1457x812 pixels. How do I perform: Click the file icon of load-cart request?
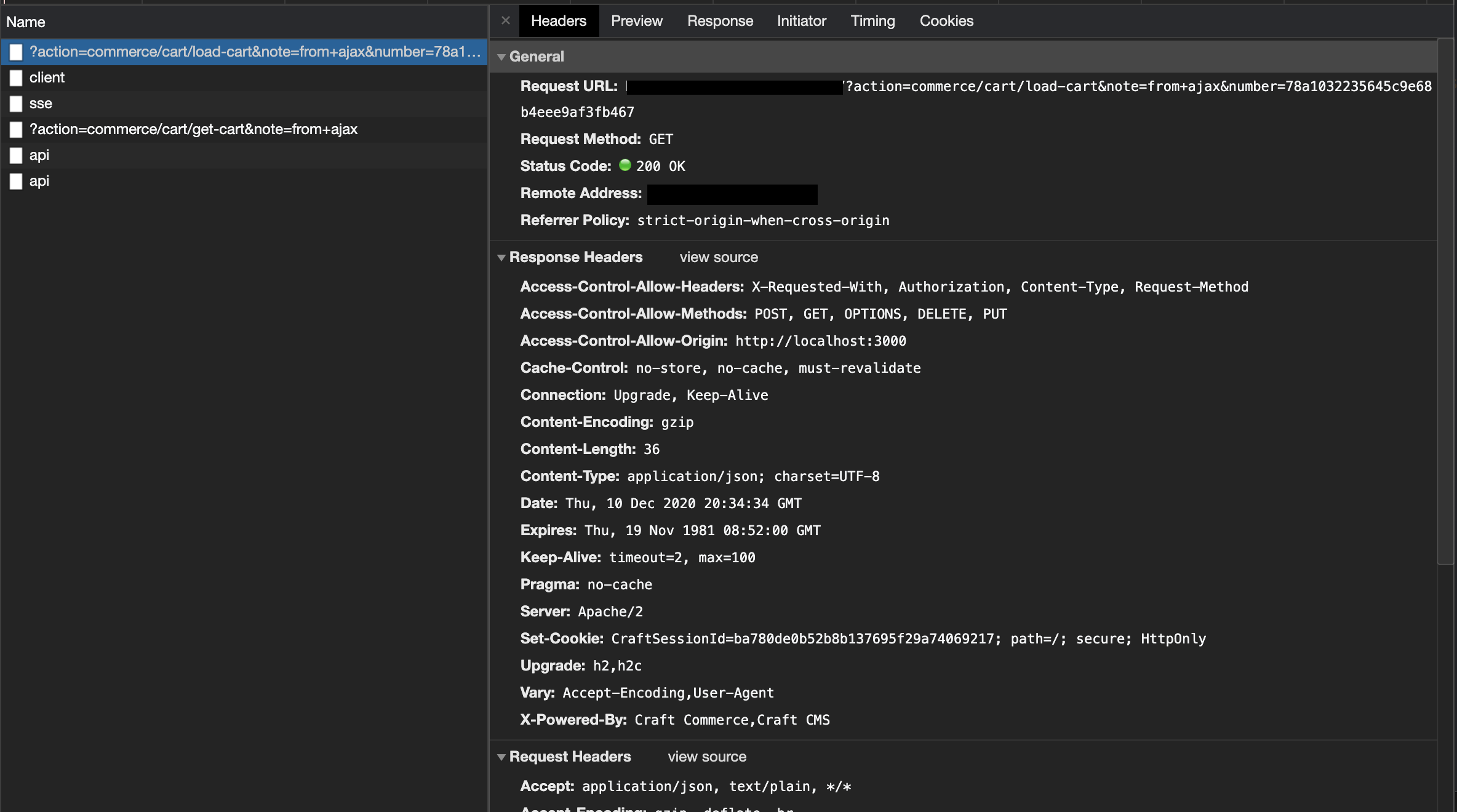[16, 52]
